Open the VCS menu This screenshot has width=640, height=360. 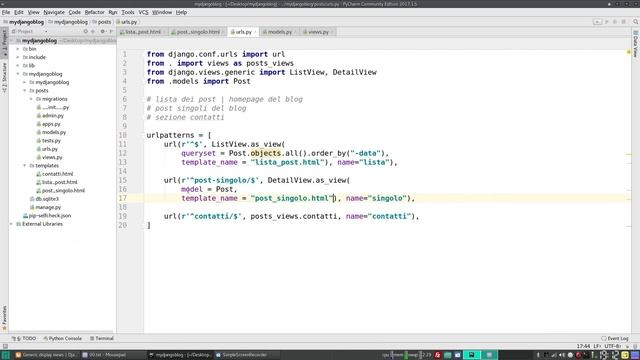tap(143, 12)
